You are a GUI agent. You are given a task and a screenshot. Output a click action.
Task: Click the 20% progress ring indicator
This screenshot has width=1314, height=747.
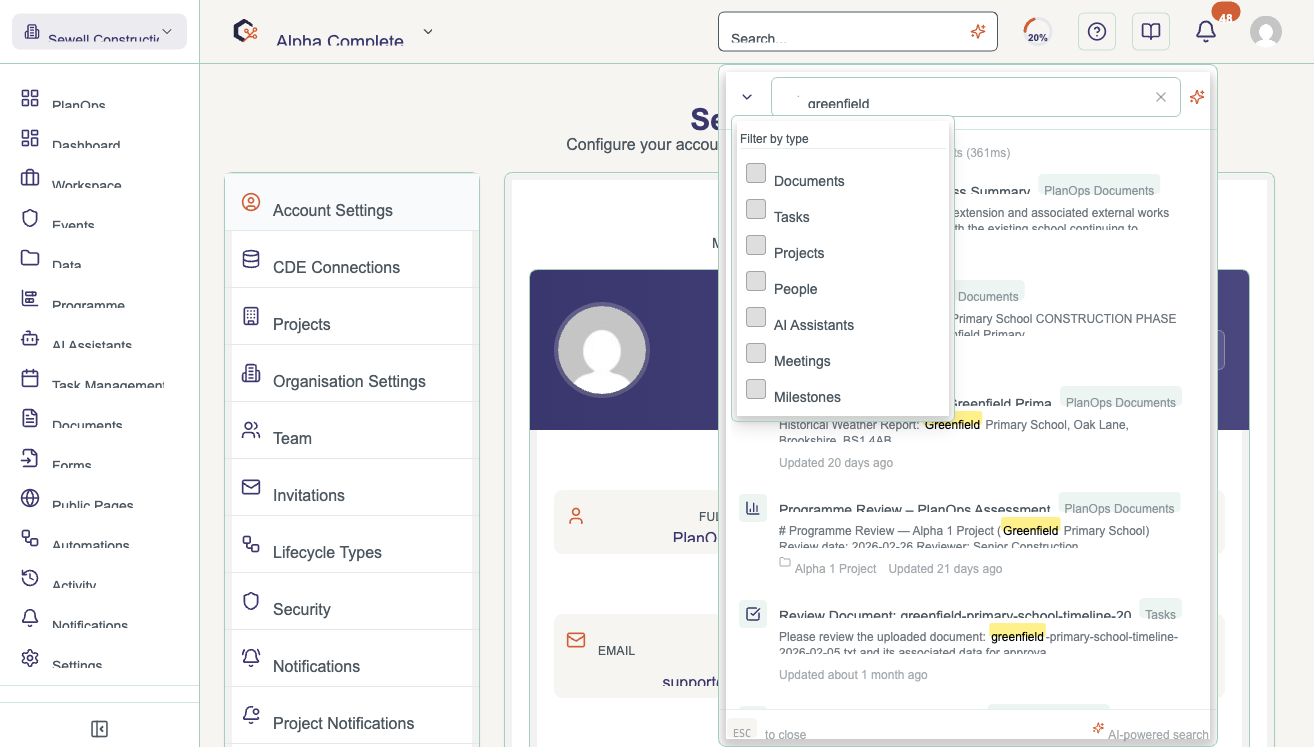1038,32
